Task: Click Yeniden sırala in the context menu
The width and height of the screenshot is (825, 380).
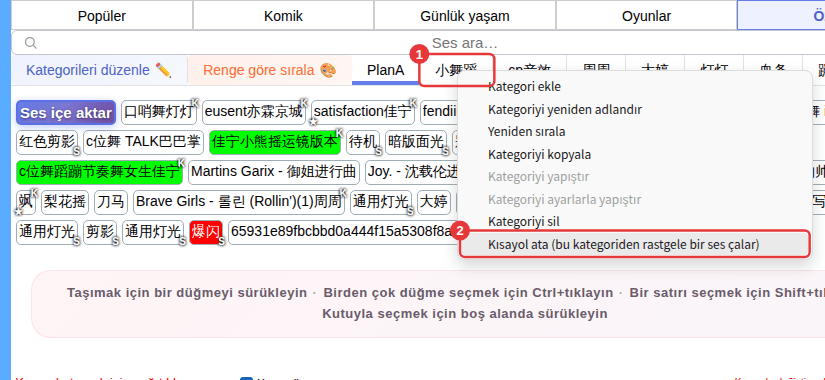Action: point(526,132)
